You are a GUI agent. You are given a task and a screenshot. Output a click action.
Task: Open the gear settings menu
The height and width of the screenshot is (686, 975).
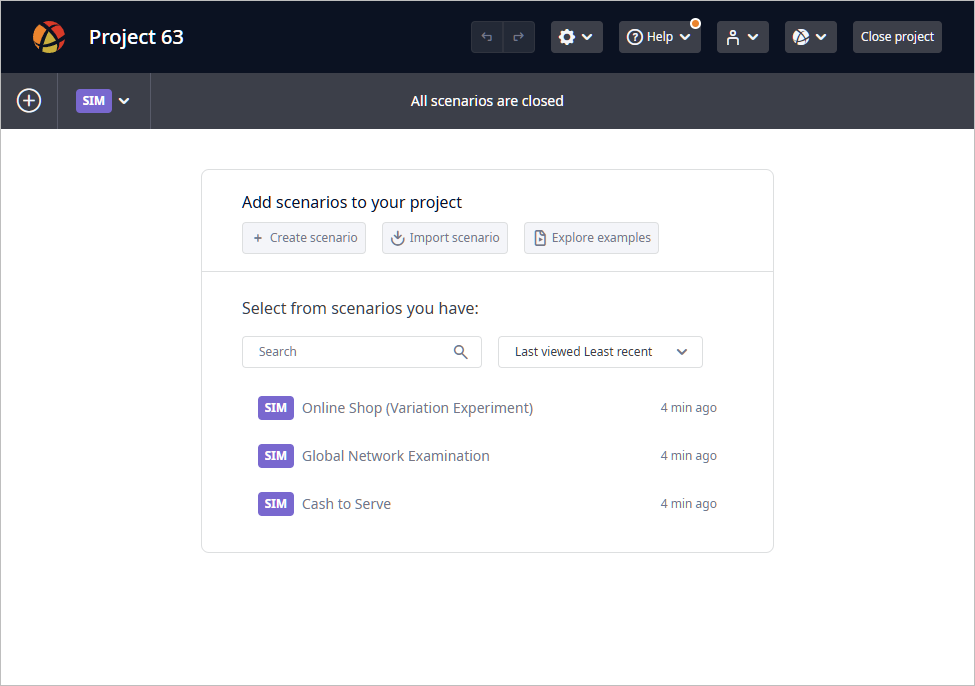tap(576, 37)
